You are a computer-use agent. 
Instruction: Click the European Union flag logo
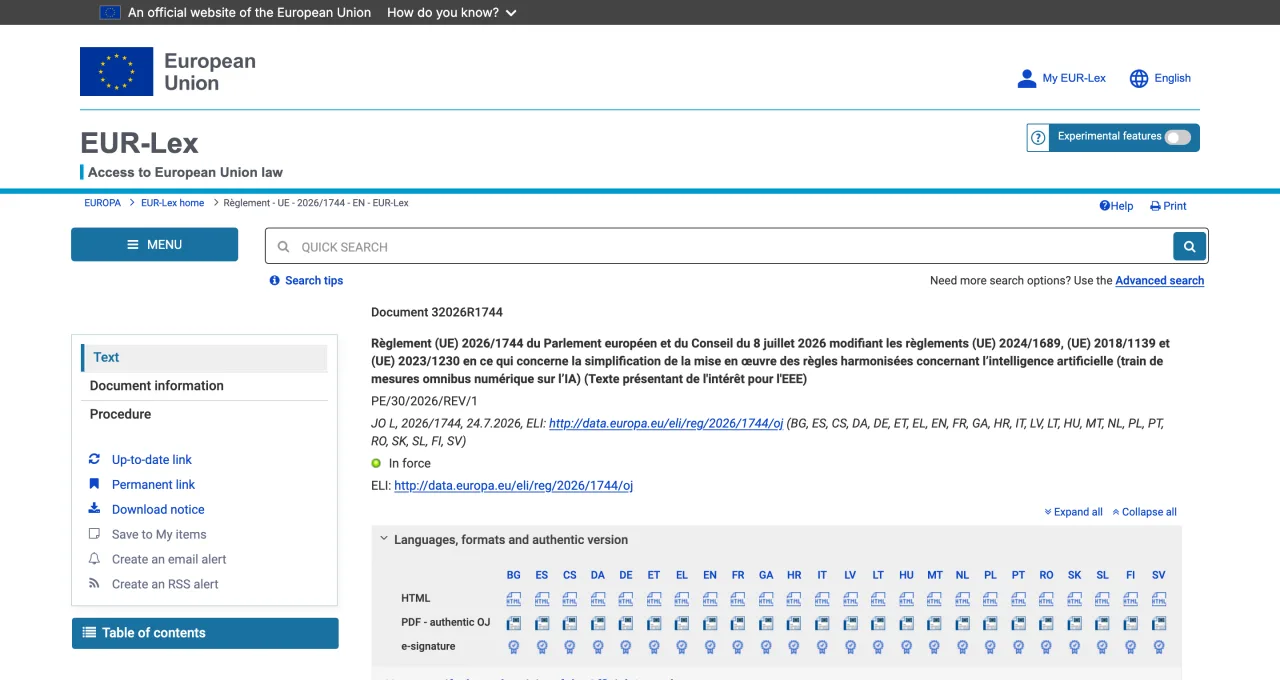click(x=116, y=72)
